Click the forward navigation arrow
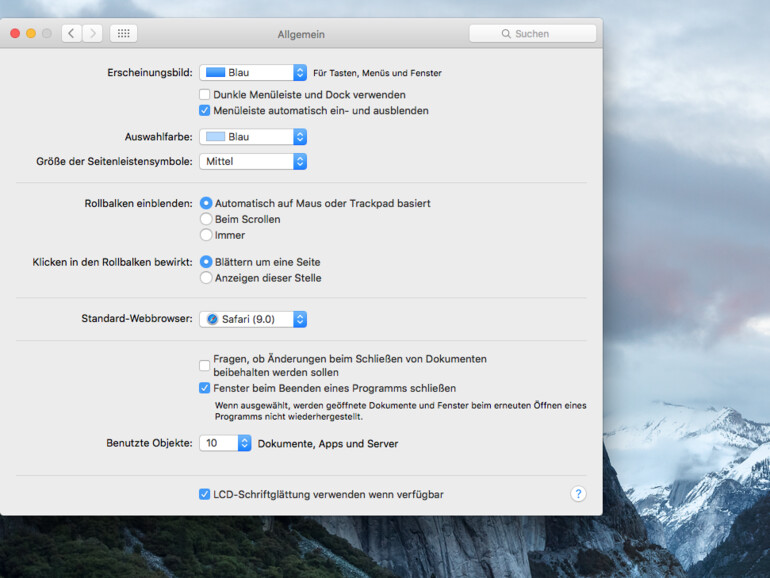This screenshot has height=578, width=770. click(x=92, y=33)
